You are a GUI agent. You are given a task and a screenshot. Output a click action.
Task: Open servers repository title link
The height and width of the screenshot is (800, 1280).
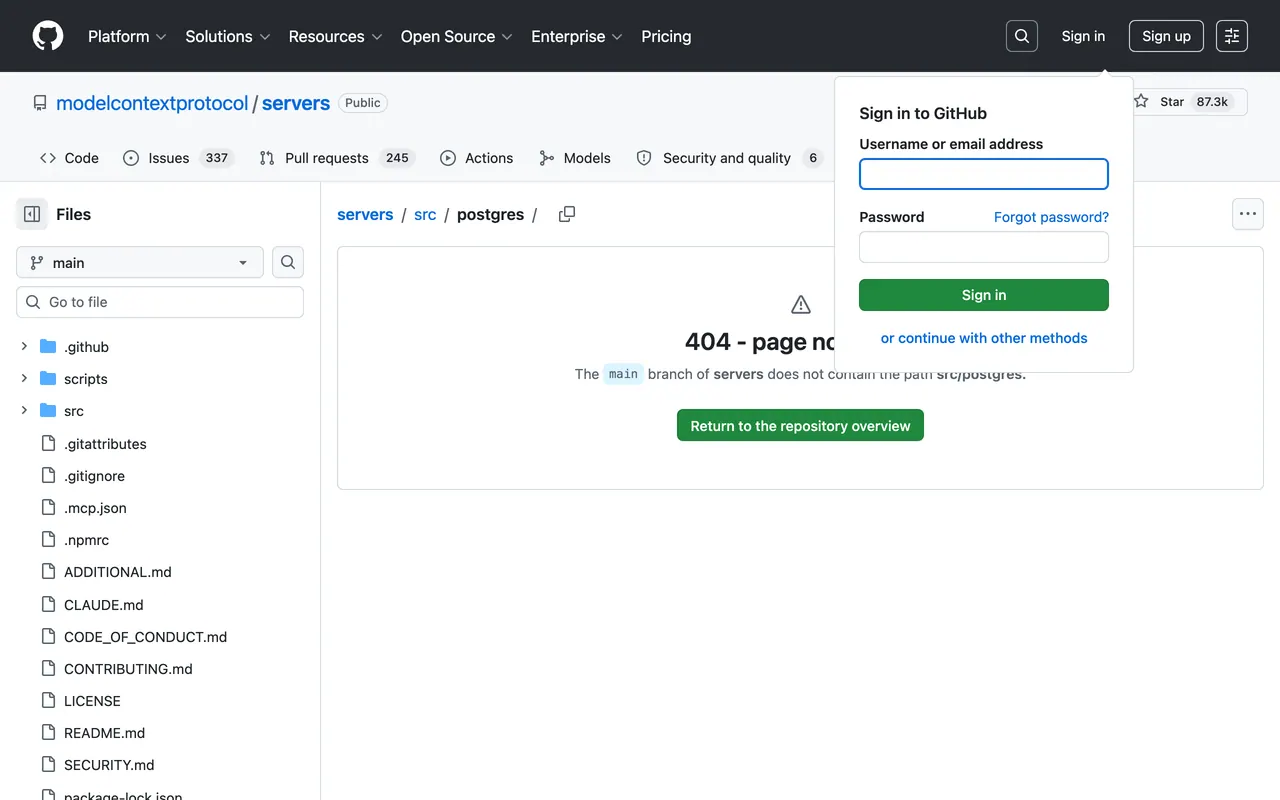click(296, 103)
